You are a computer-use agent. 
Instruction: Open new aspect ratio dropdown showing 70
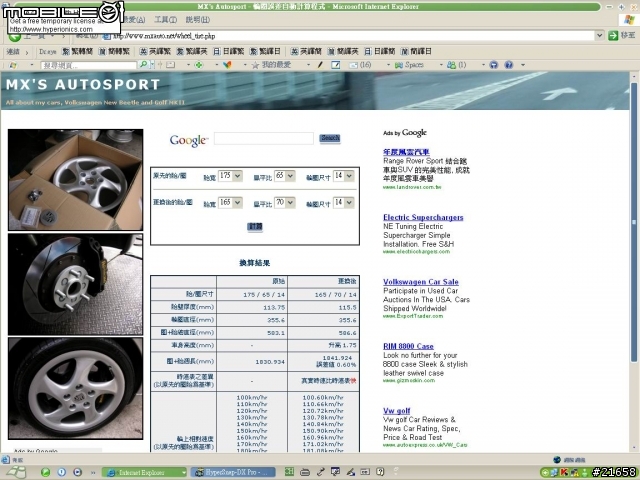coord(284,203)
